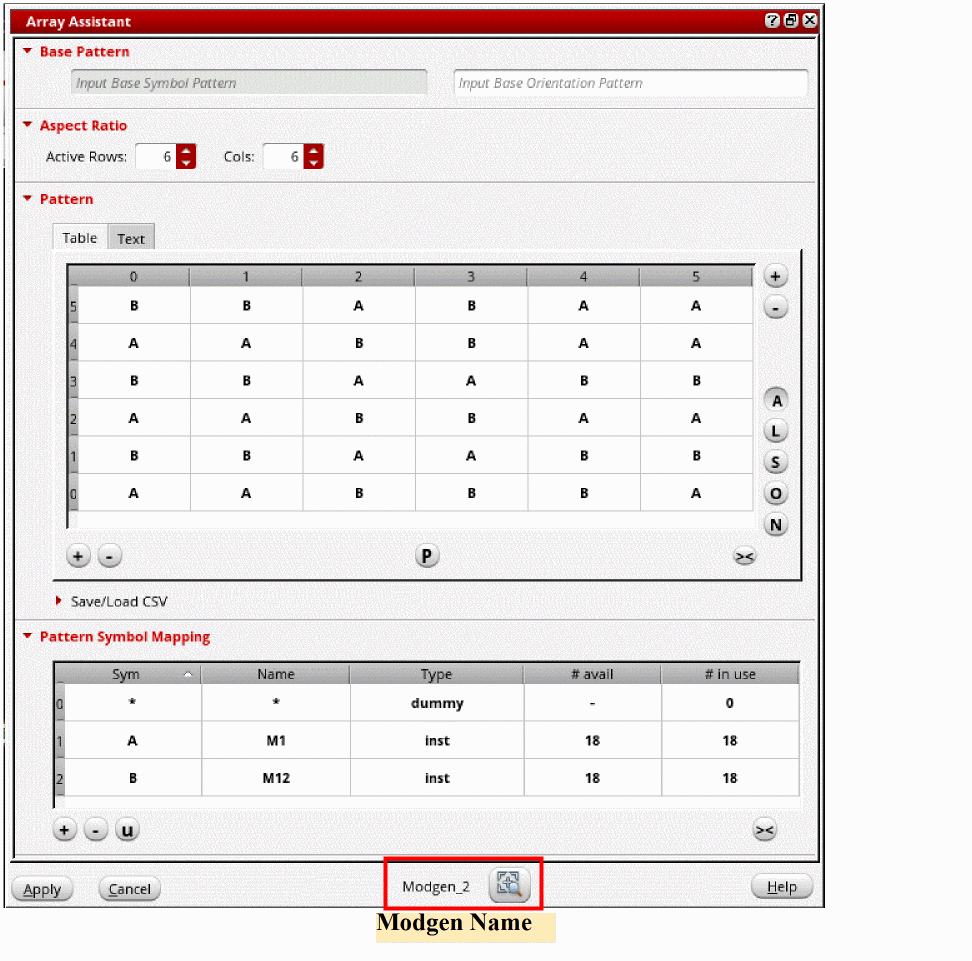Click the Input Base Symbol Pattern field
This screenshot has height=961, width=972.
click(249, 82)
